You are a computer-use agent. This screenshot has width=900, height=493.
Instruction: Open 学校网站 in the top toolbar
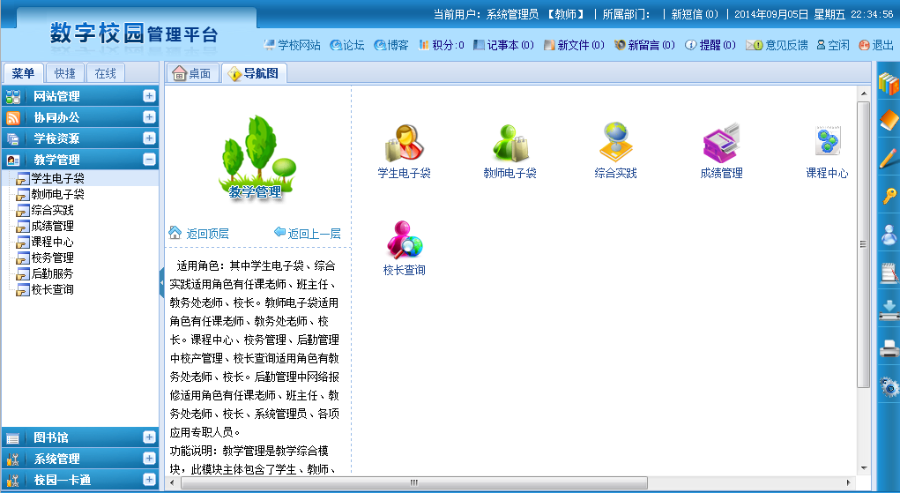292,45
